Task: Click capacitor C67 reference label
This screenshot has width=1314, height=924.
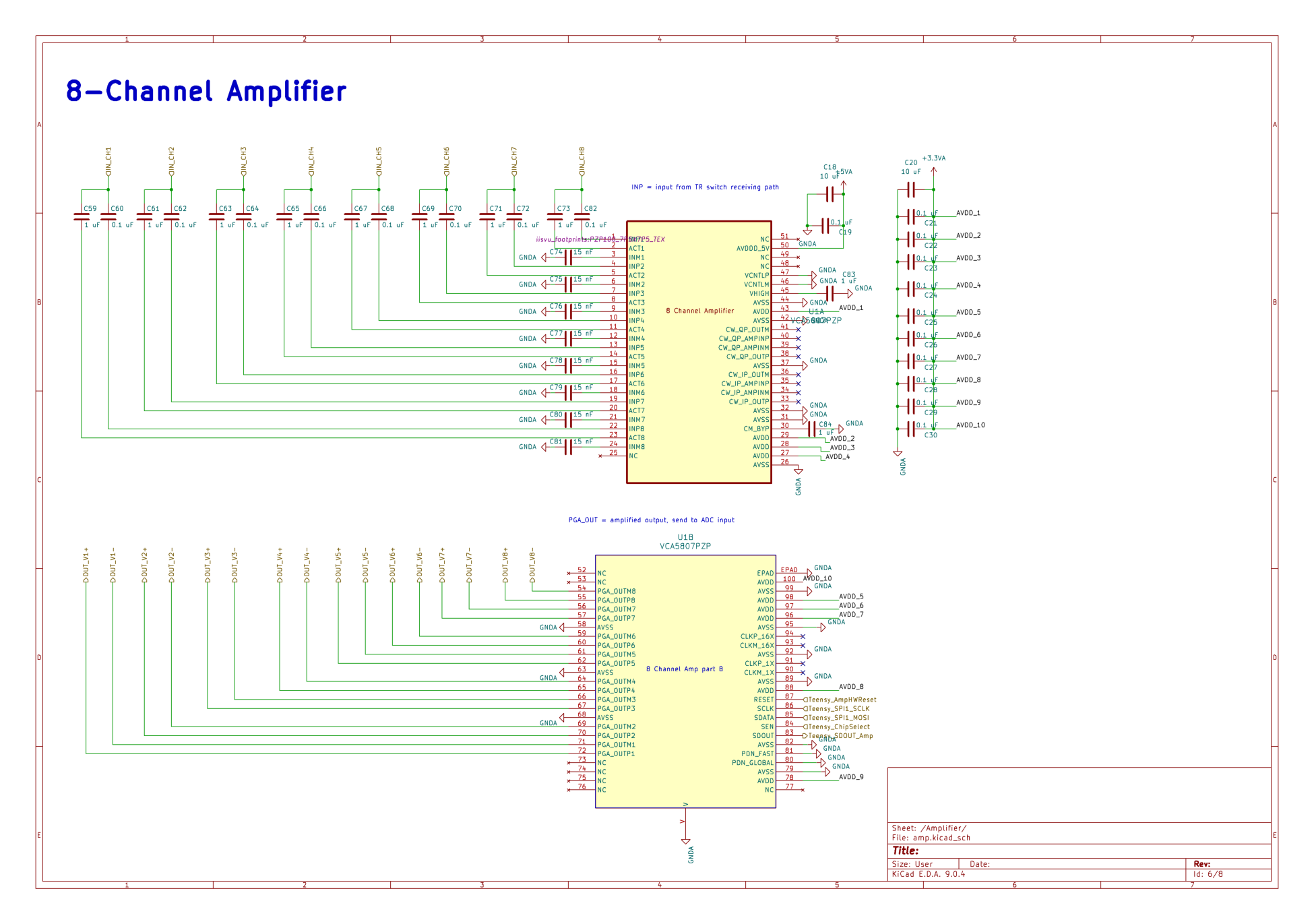Action: 361,209
